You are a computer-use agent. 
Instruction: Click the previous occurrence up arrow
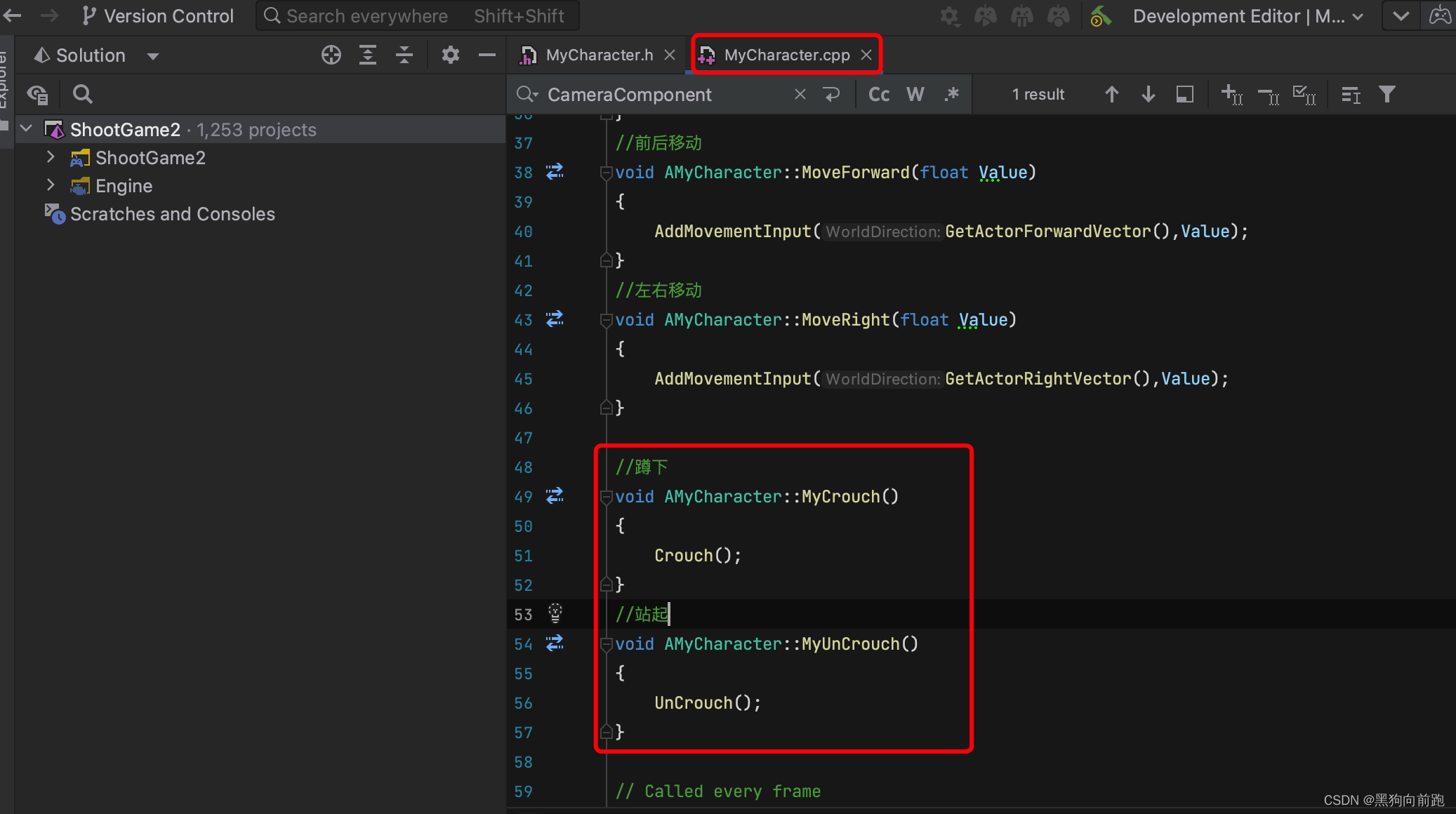(x=1112, y=94)
